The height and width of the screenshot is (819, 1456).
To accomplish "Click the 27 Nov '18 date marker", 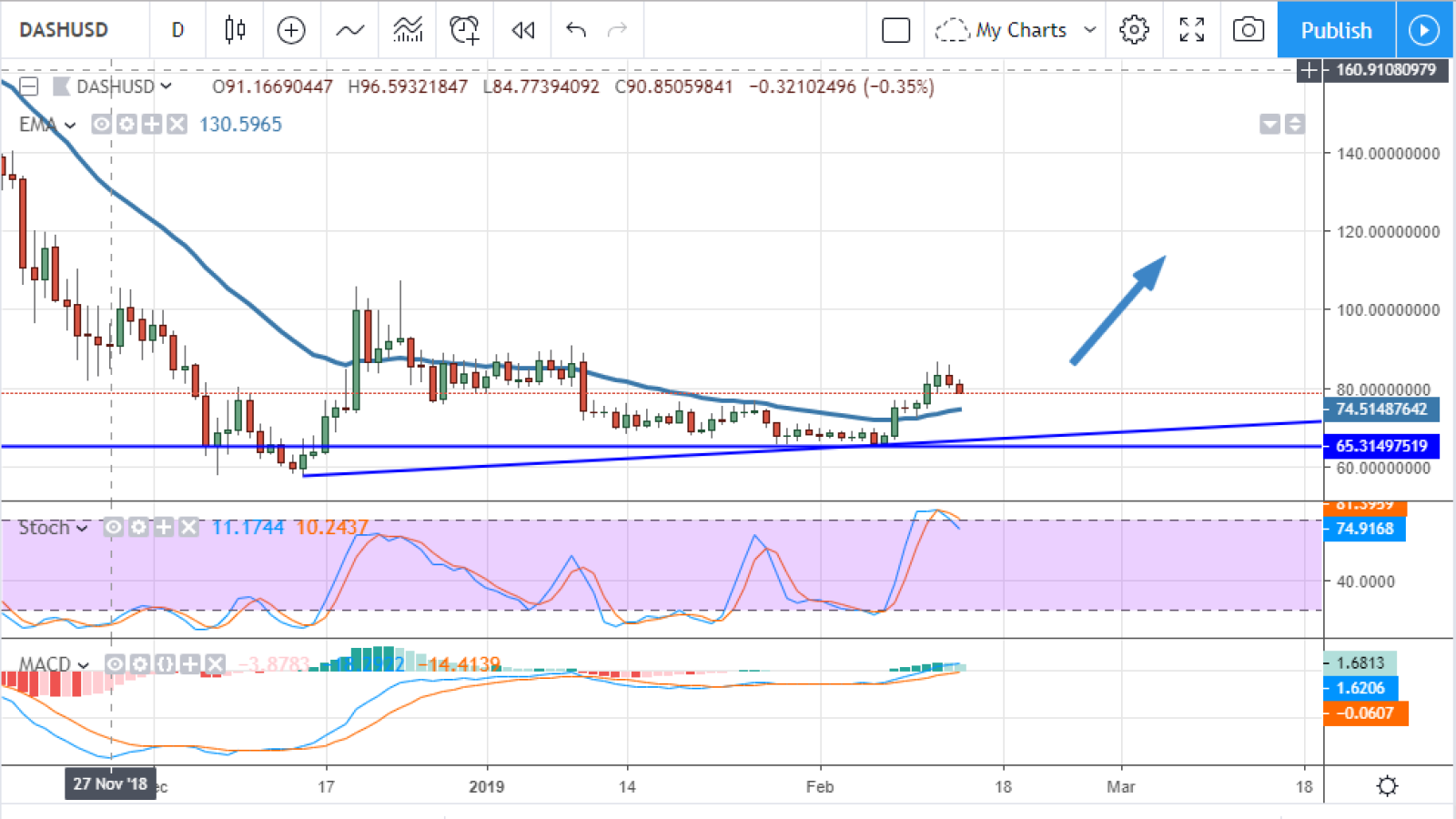I will click(110, 784).
